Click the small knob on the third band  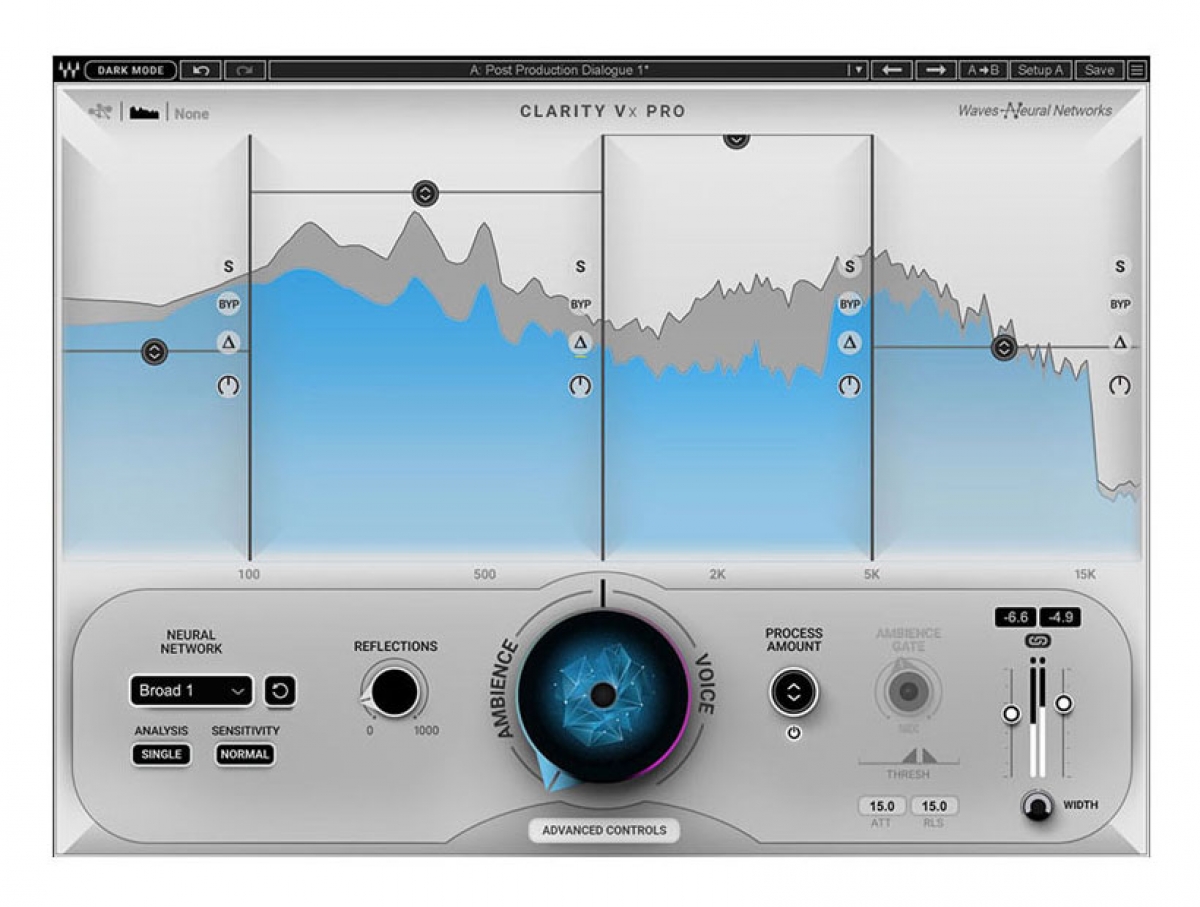[850, 385]
